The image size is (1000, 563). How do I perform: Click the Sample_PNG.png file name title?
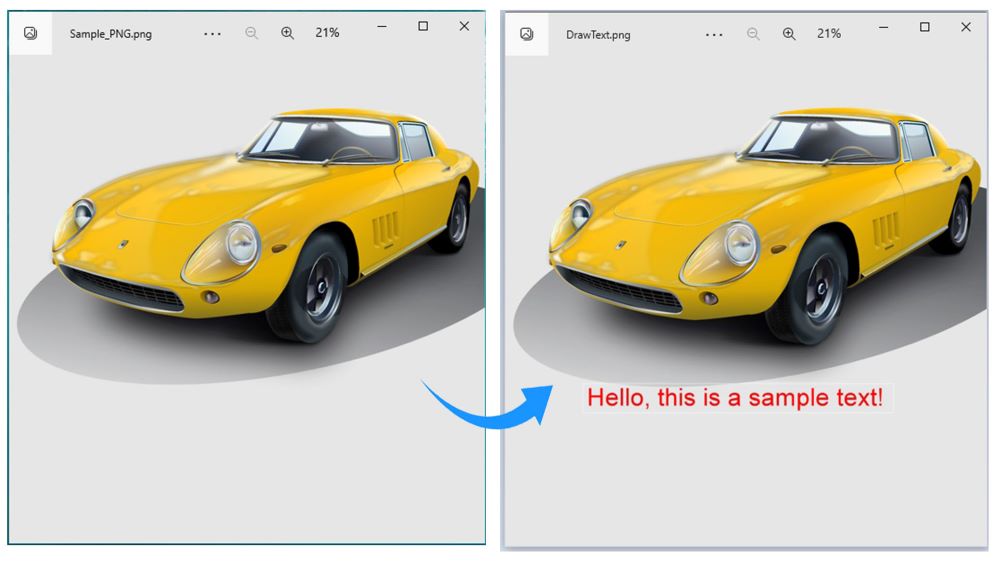(110, 34)
